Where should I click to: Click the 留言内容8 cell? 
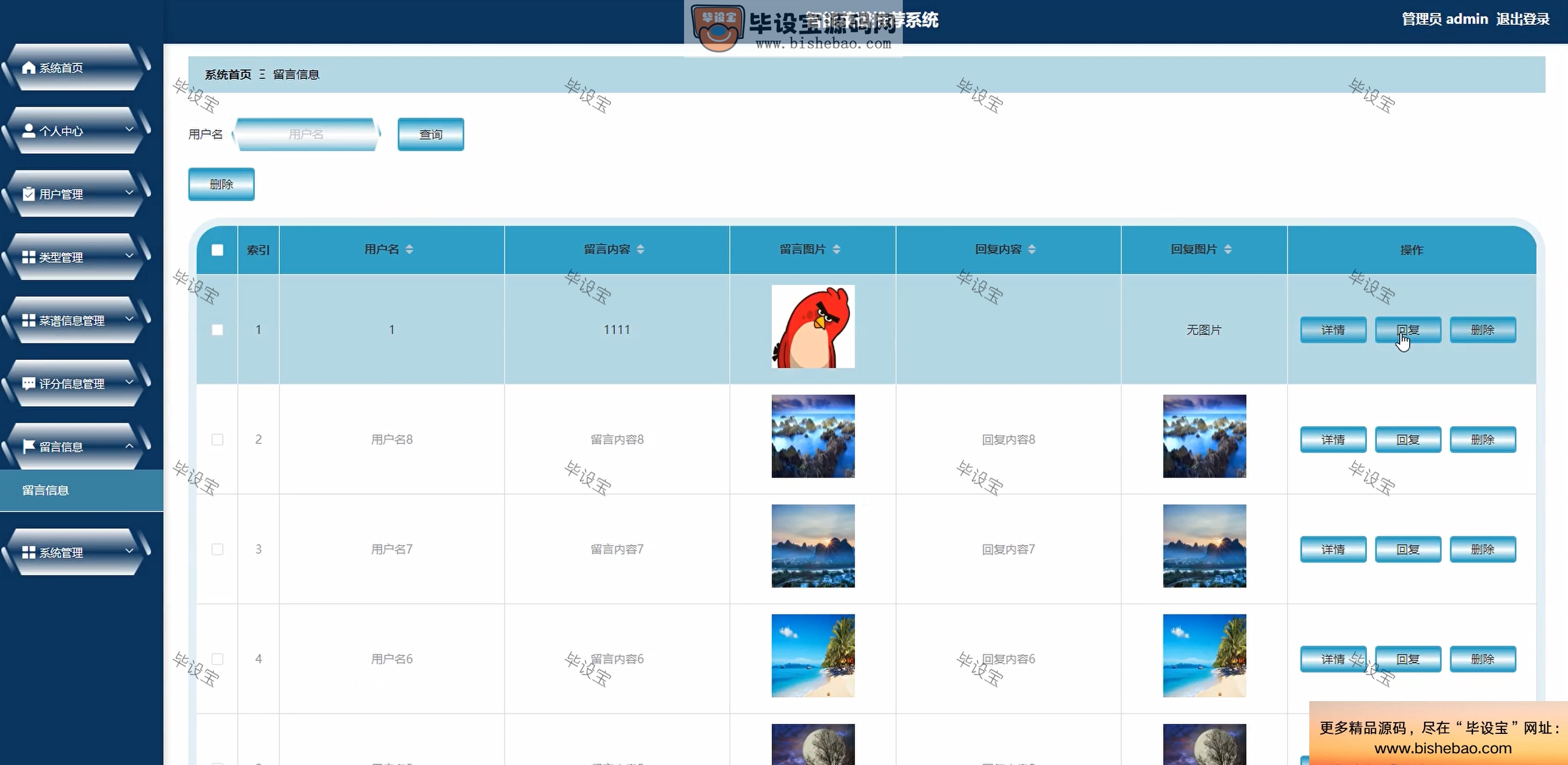[617, 439]
